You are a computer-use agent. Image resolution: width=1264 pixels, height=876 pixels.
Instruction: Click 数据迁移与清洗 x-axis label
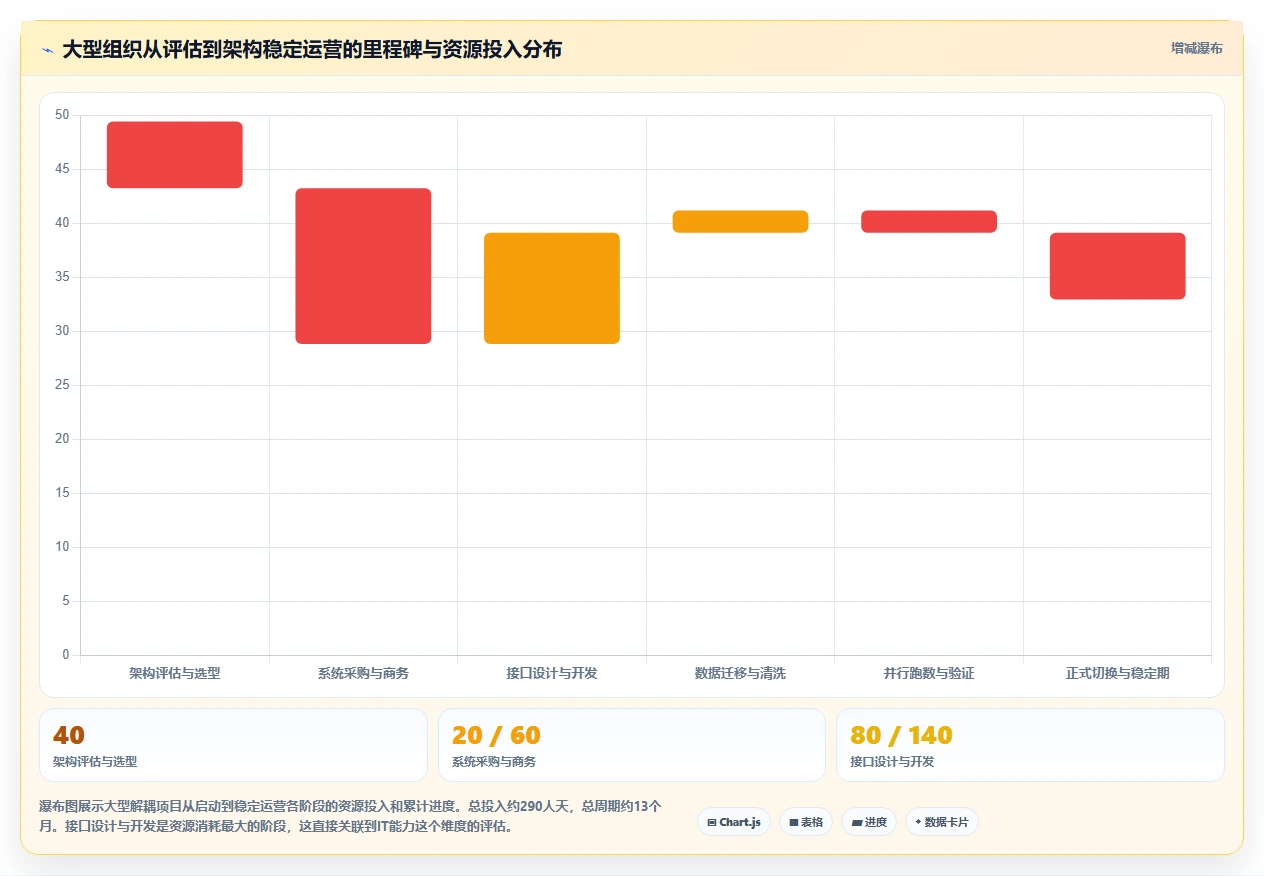(x=740, y=673)
